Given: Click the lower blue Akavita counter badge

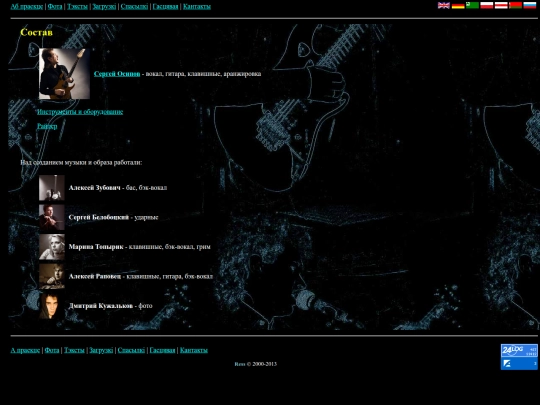Looking at the screenshot, I should 519,364.
